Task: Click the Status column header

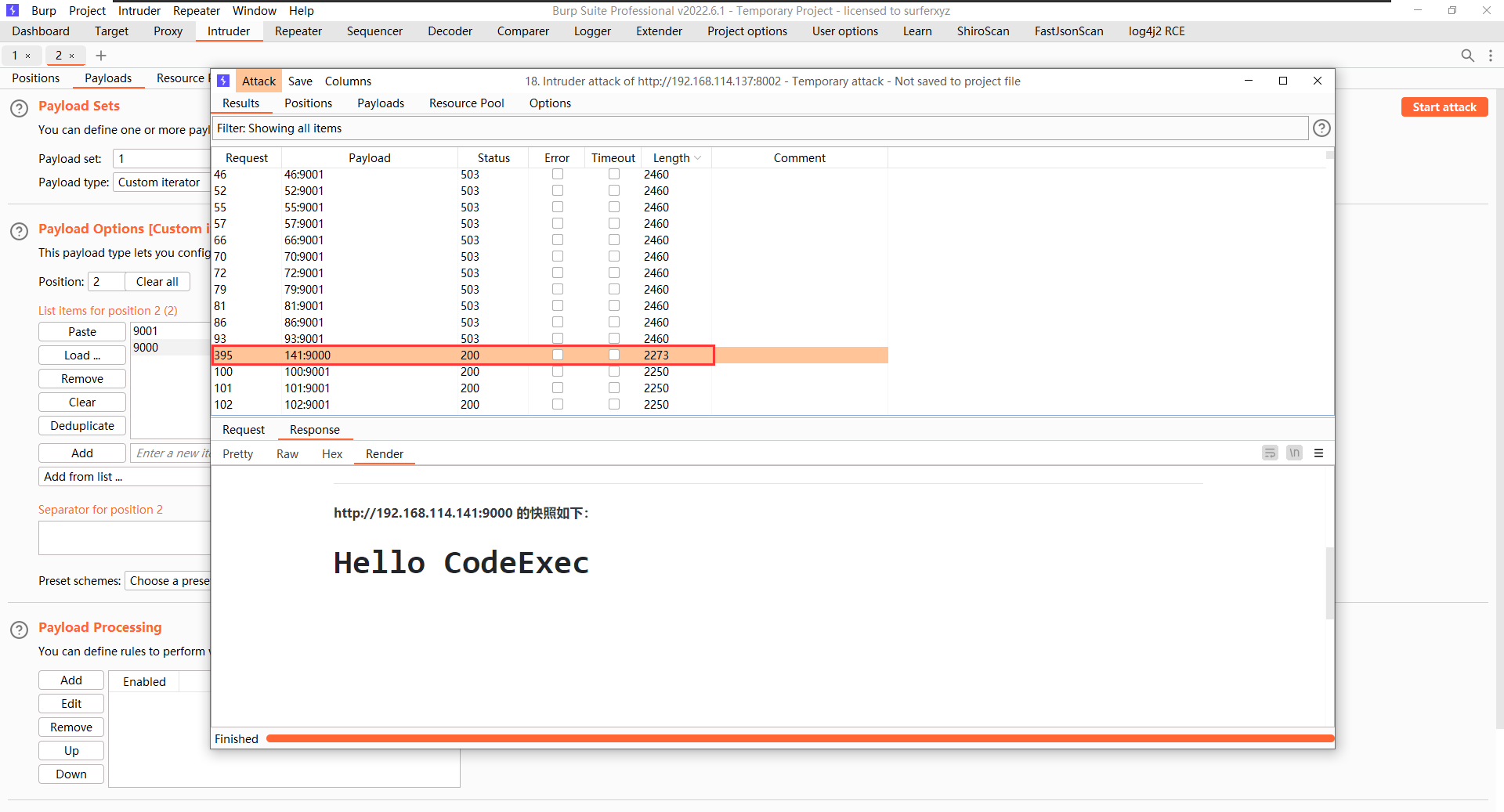Action: pyautogui.click(x=493, y=158)
